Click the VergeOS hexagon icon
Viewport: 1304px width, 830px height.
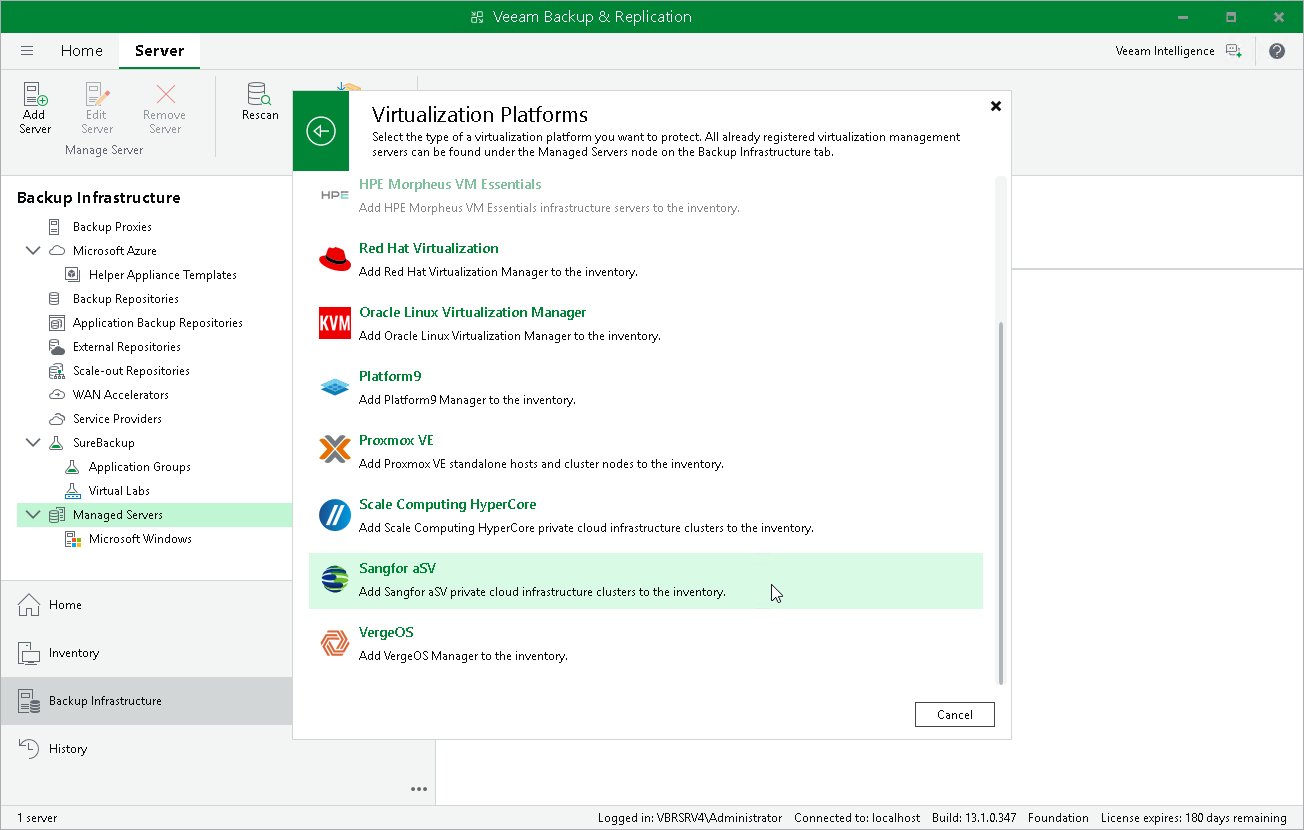[335, 643]
